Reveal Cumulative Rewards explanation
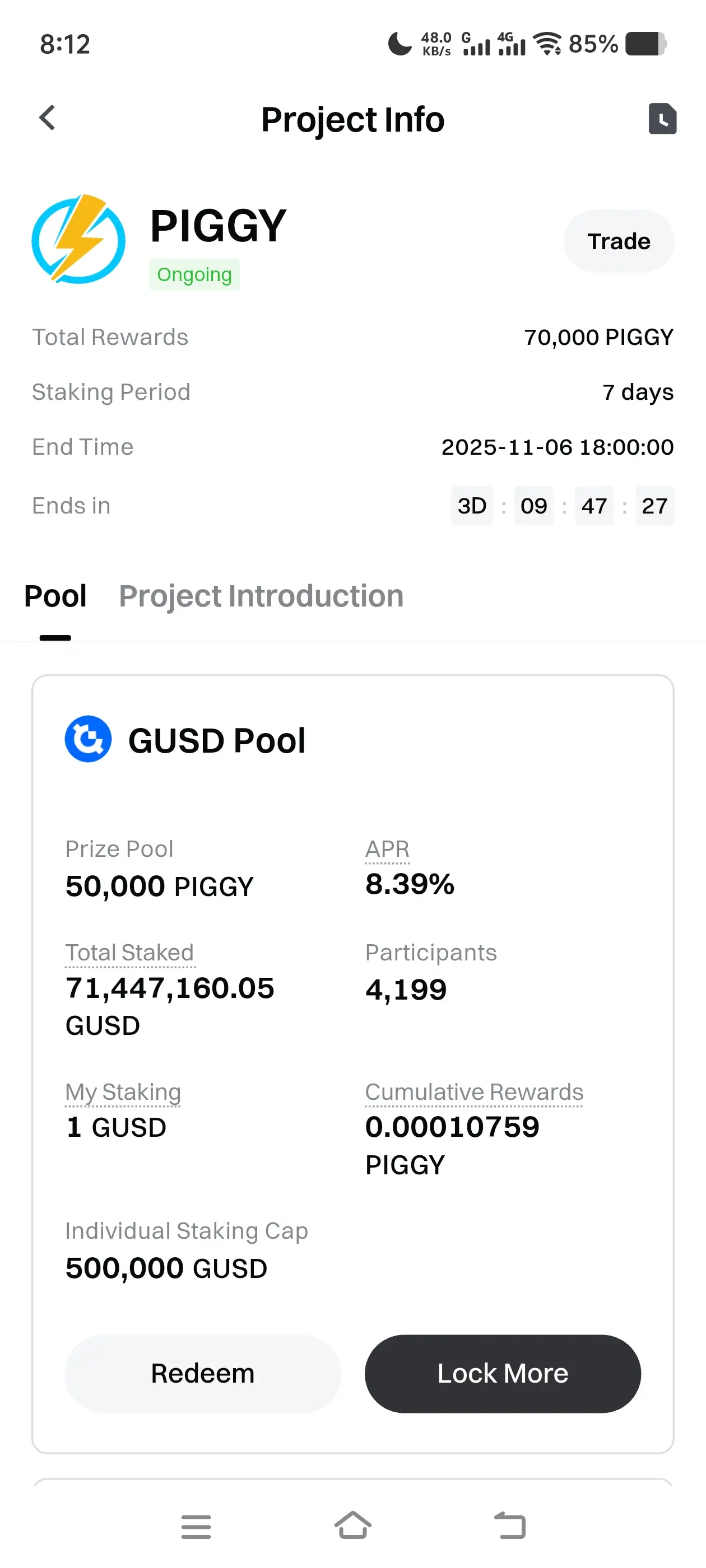This screenshot has height=1568, width=706. pyautogui.click(x=474, y=1092)
